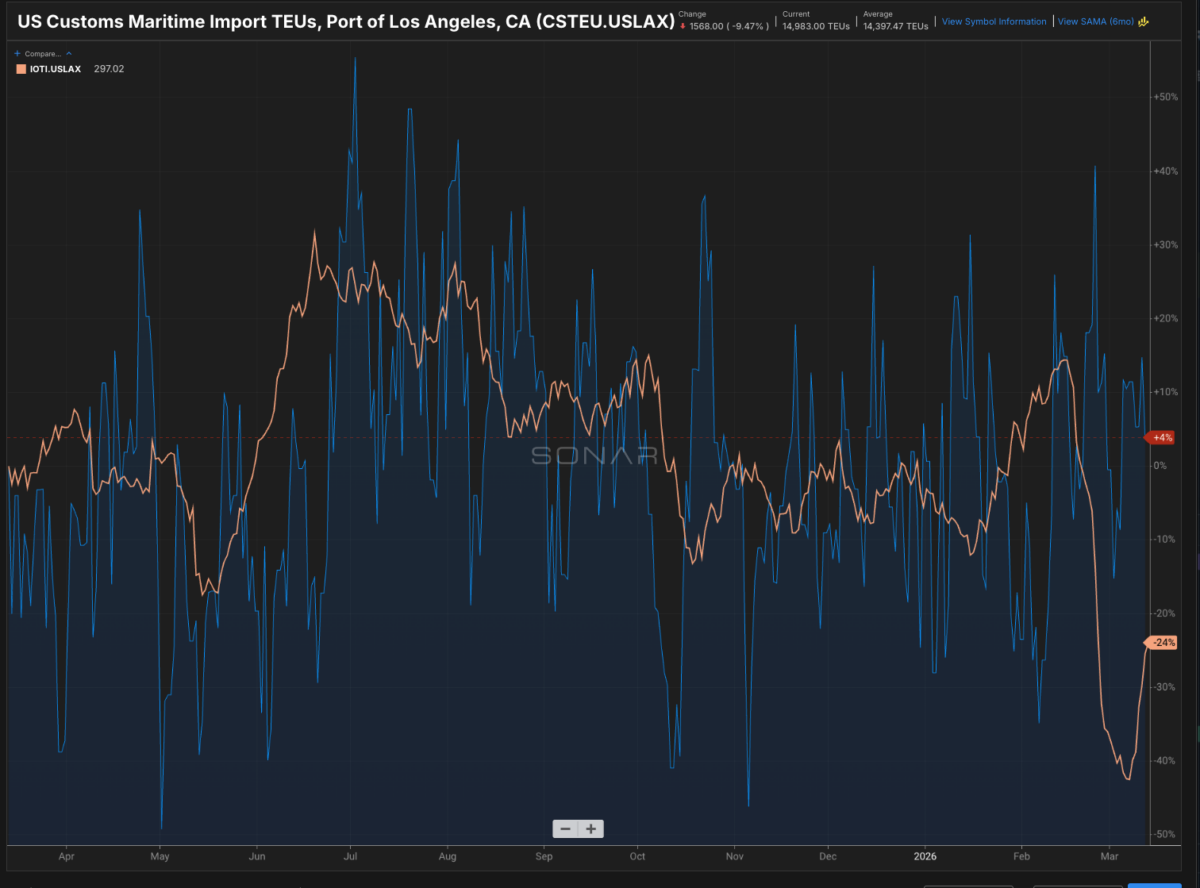Click the zoom out minus button
The width and height of the screenshot is (1200, 888).
566,828
